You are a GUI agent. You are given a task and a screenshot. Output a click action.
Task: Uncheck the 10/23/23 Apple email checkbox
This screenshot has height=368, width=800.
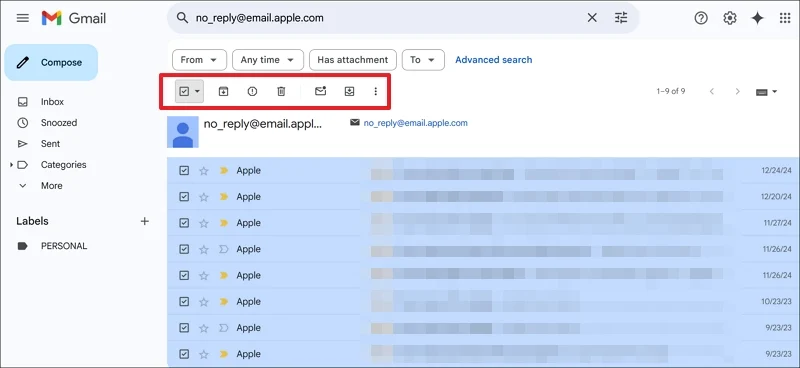point(184,302)
